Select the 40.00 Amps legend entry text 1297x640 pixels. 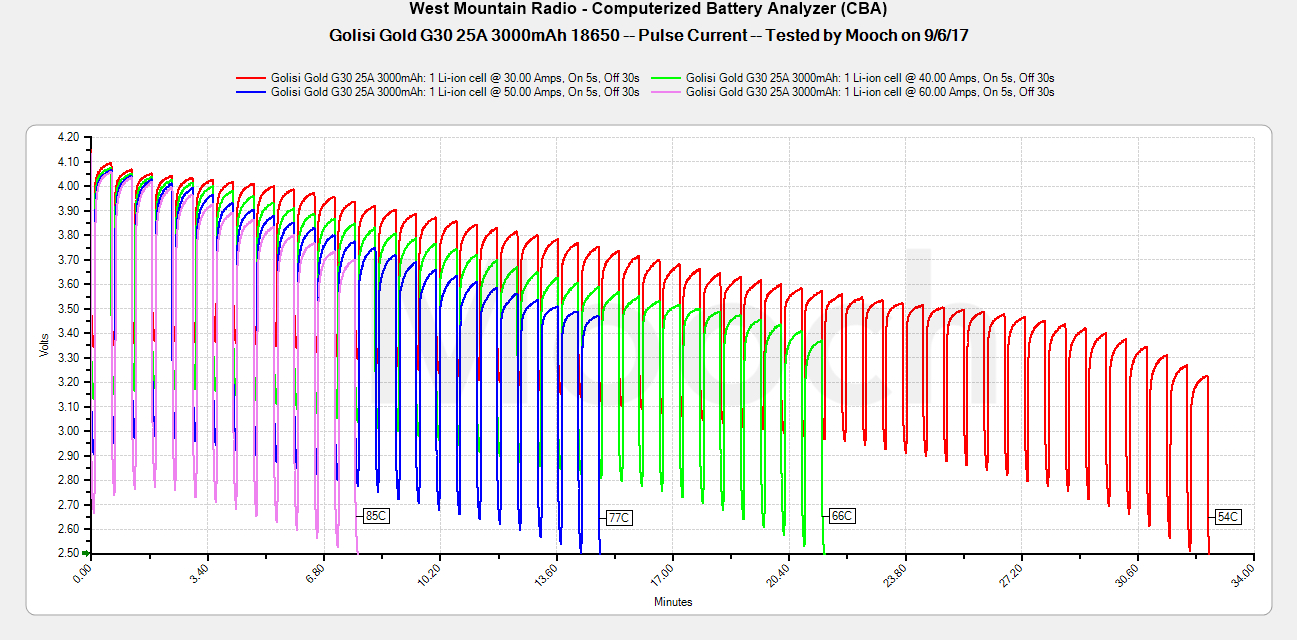coord(870,77)
